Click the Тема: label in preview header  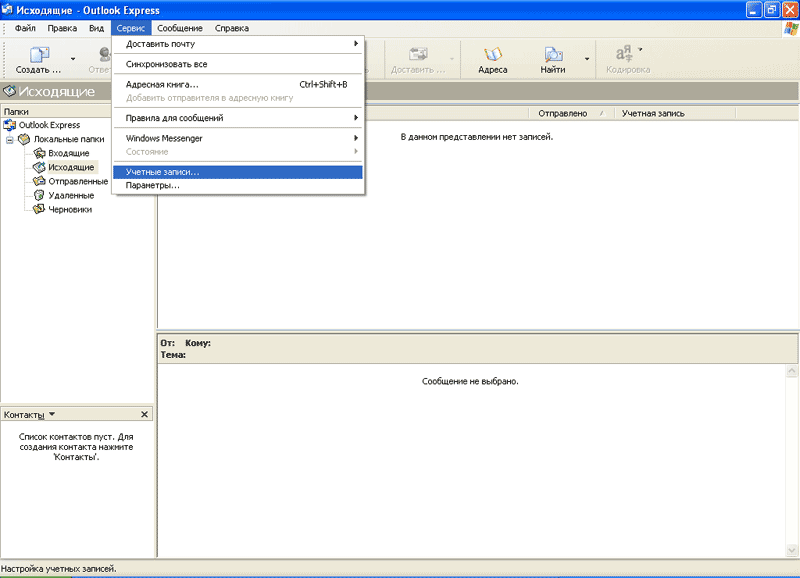(x=173, y=355)
